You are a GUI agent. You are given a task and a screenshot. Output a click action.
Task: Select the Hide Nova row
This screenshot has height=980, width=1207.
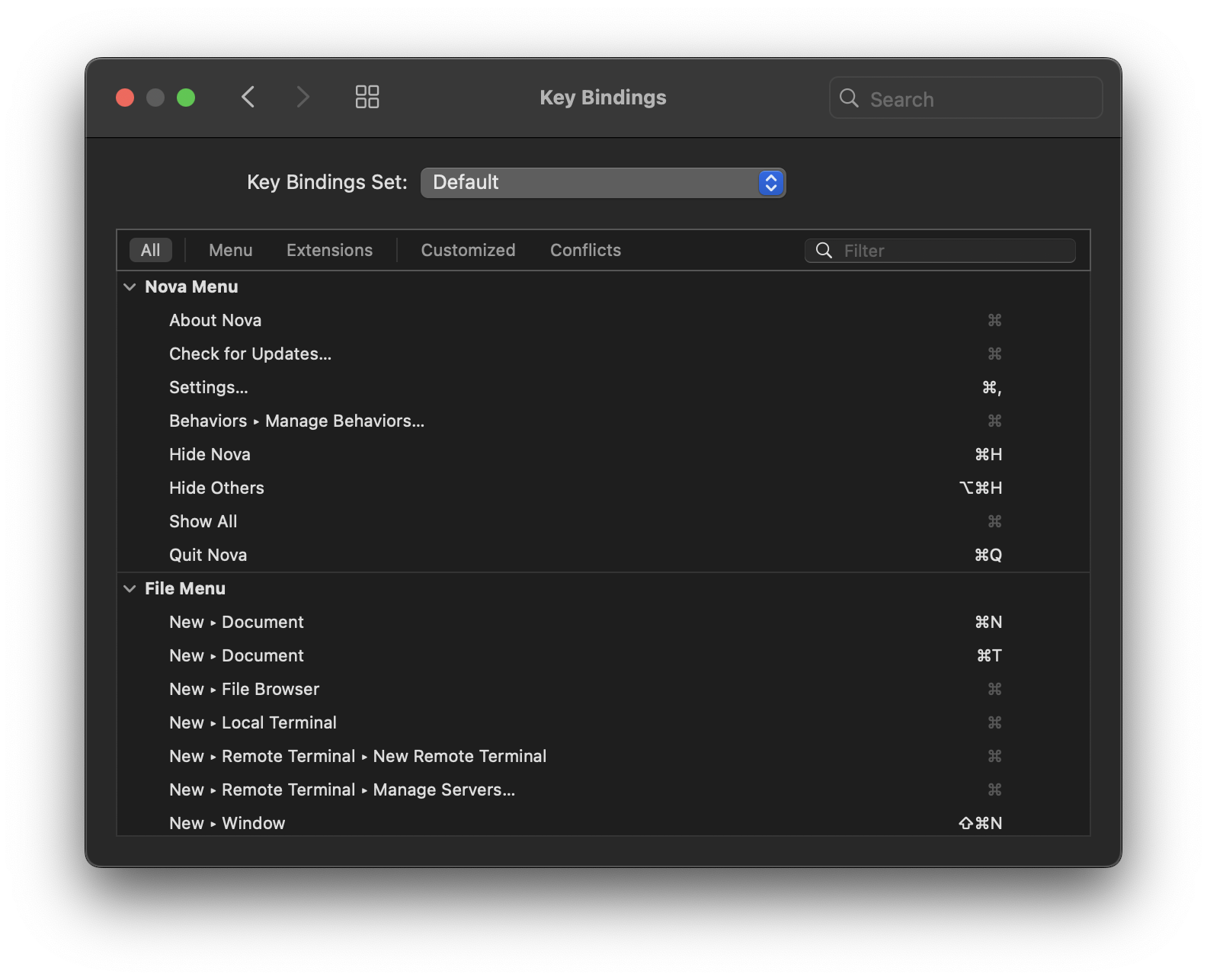point(603,455)
